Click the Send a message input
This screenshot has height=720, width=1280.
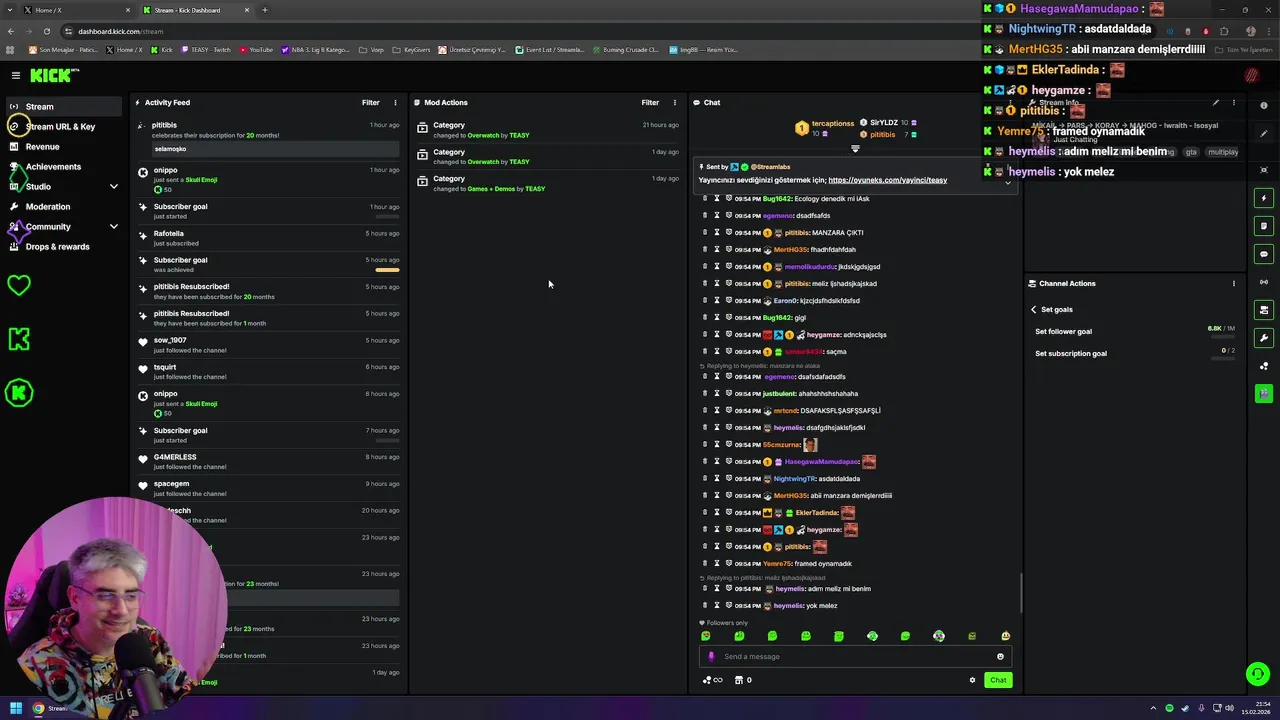coord(855,656)
